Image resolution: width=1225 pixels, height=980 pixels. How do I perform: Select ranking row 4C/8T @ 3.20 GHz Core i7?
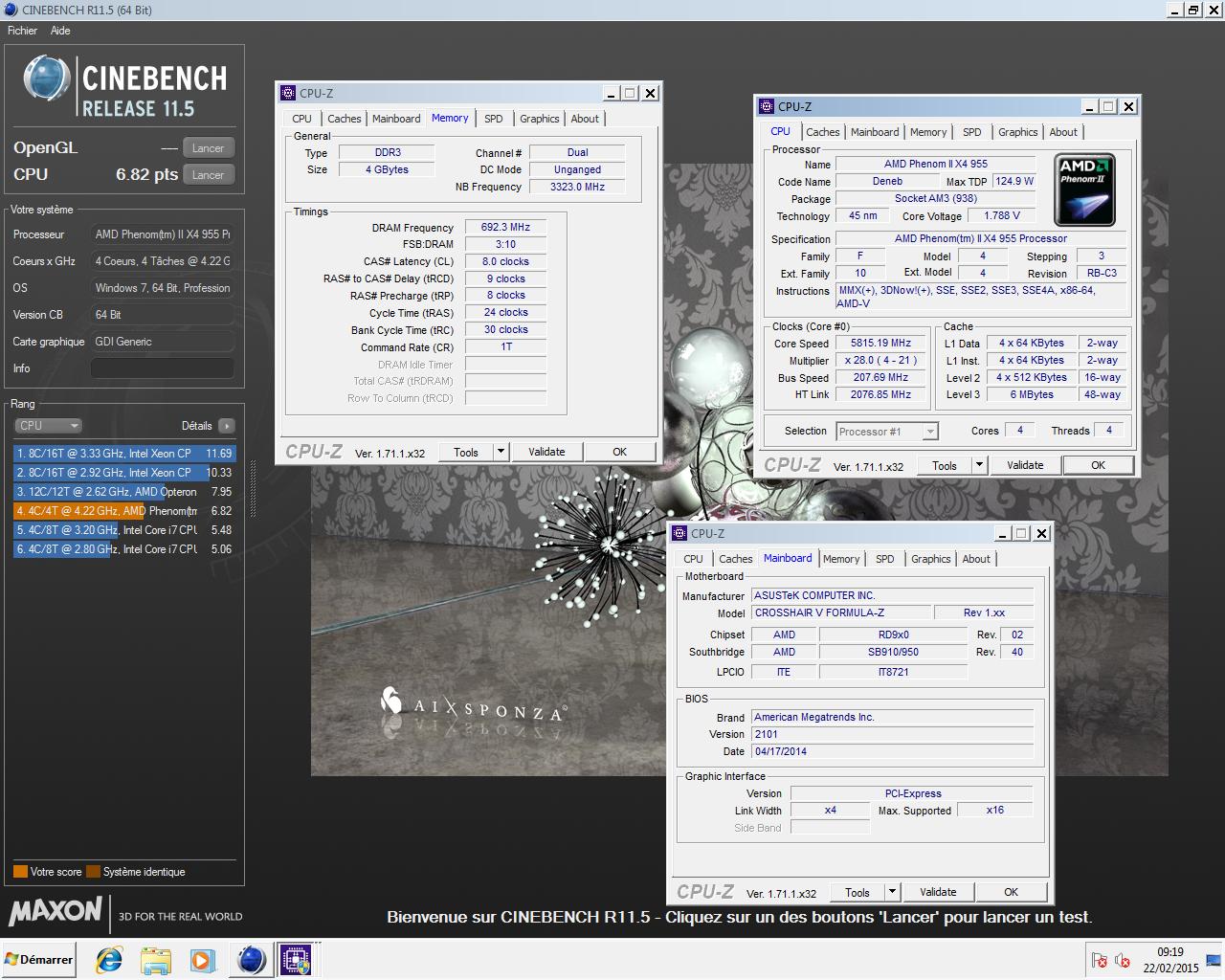pyautogui.click(x=124, y=530)
